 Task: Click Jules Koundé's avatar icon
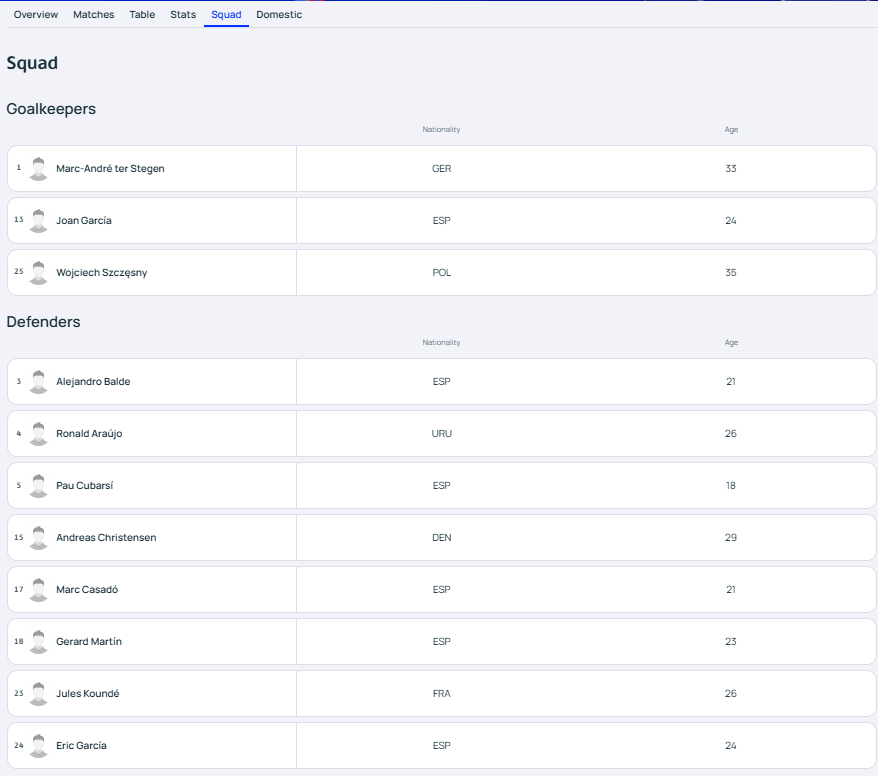pos(39,694)
